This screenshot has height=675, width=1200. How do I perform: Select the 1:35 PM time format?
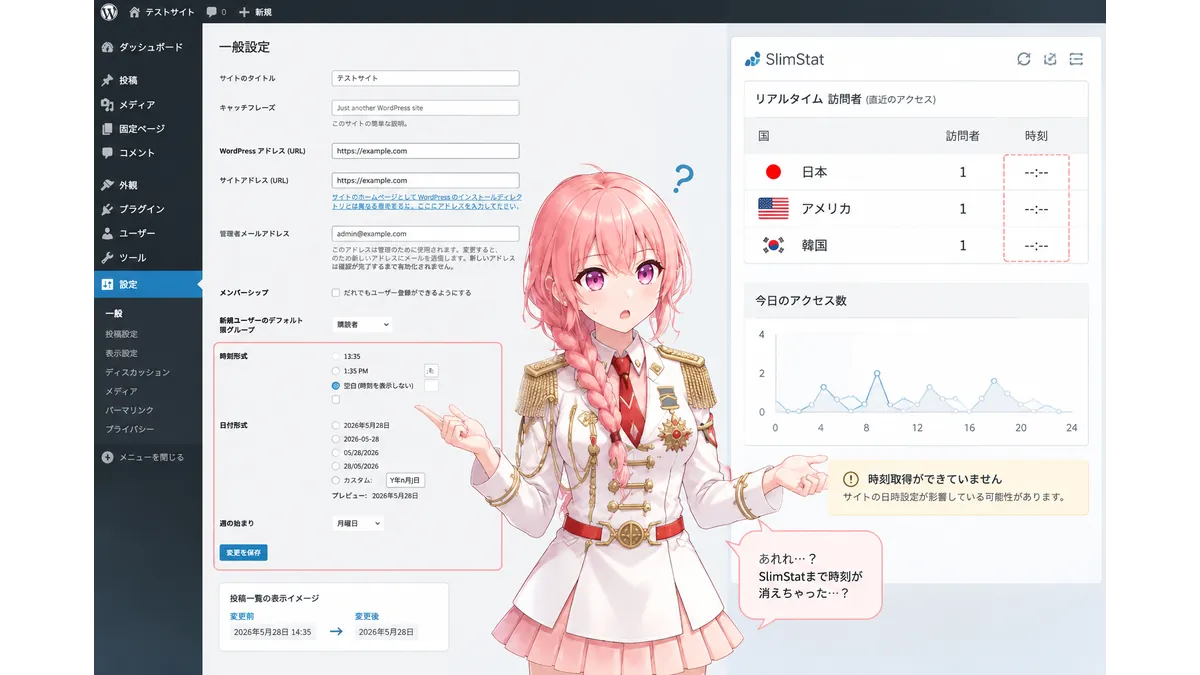coord(336,371)
